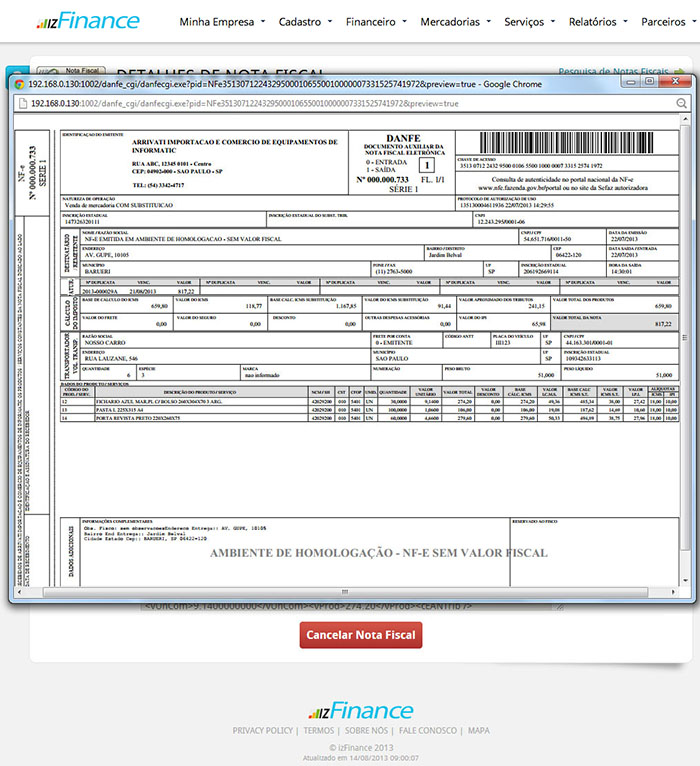The image size is (700, 766).
Task: Open the Mercadorias menu
Action: [455, 21]
